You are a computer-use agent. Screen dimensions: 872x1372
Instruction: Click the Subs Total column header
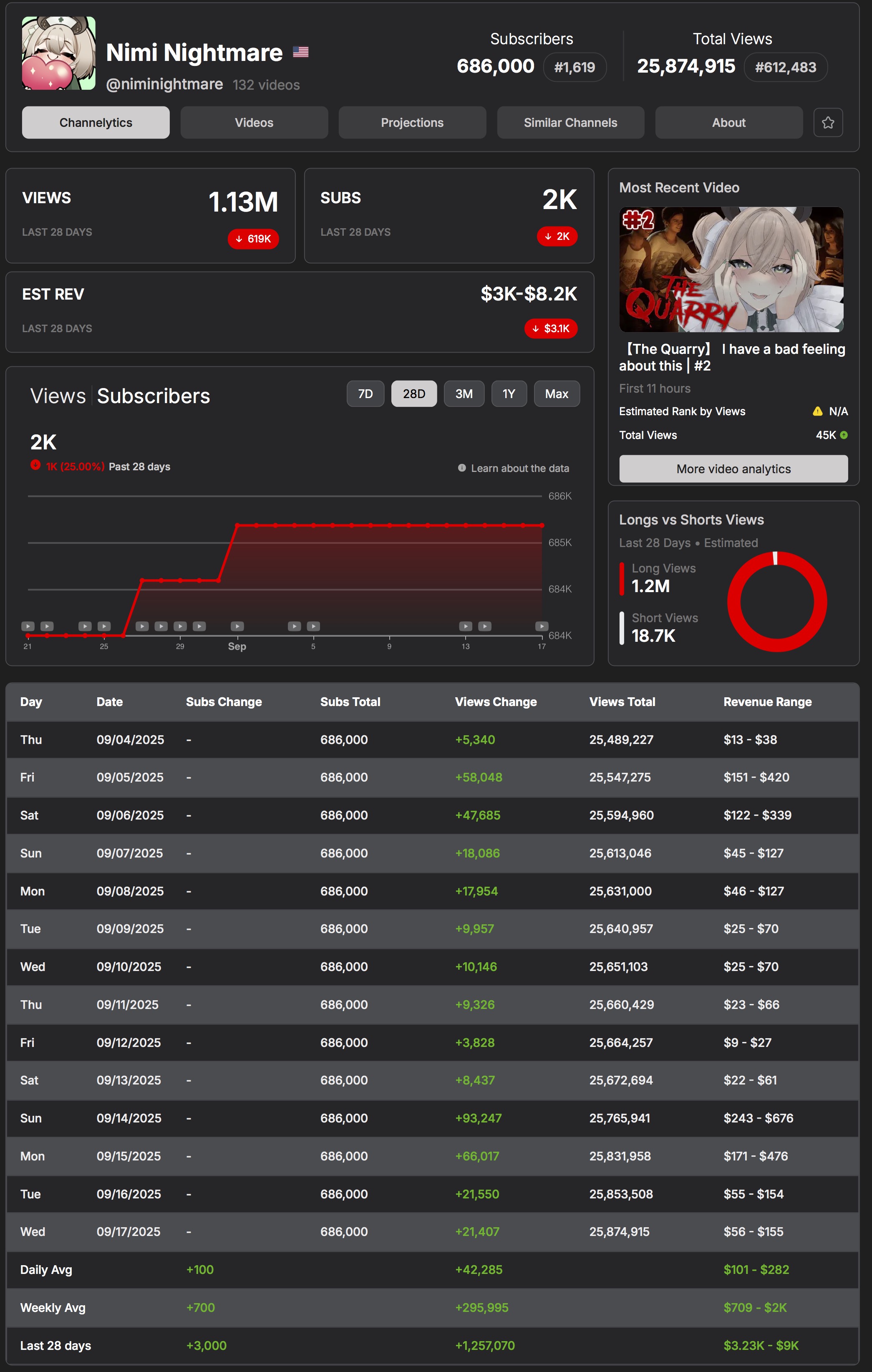[350, 702]
